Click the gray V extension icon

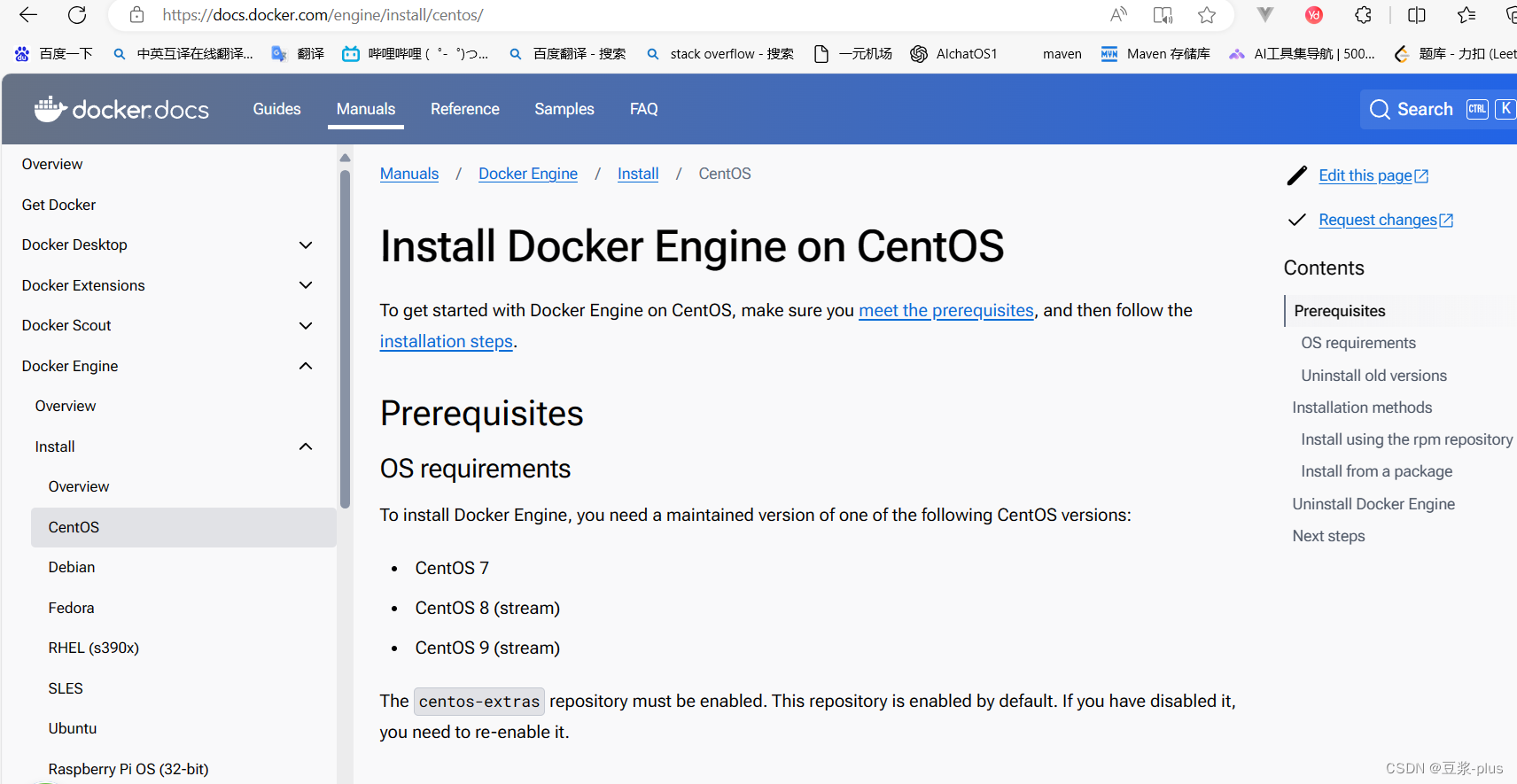1265,15
